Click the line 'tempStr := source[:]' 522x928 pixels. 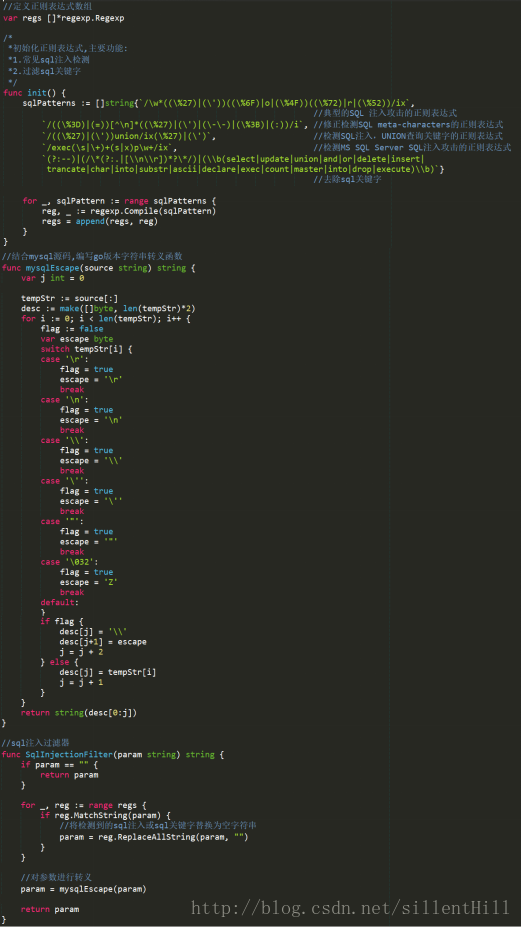tap(69, 299)
